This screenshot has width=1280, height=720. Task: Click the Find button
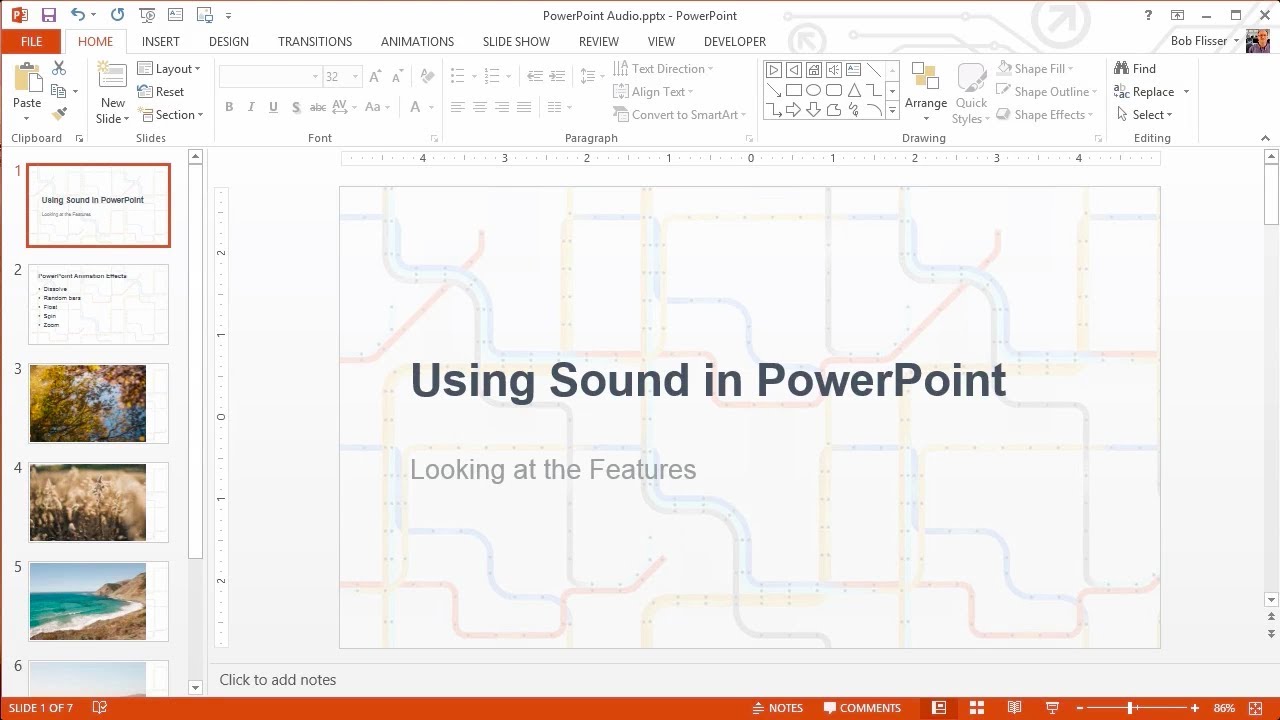1135,68
